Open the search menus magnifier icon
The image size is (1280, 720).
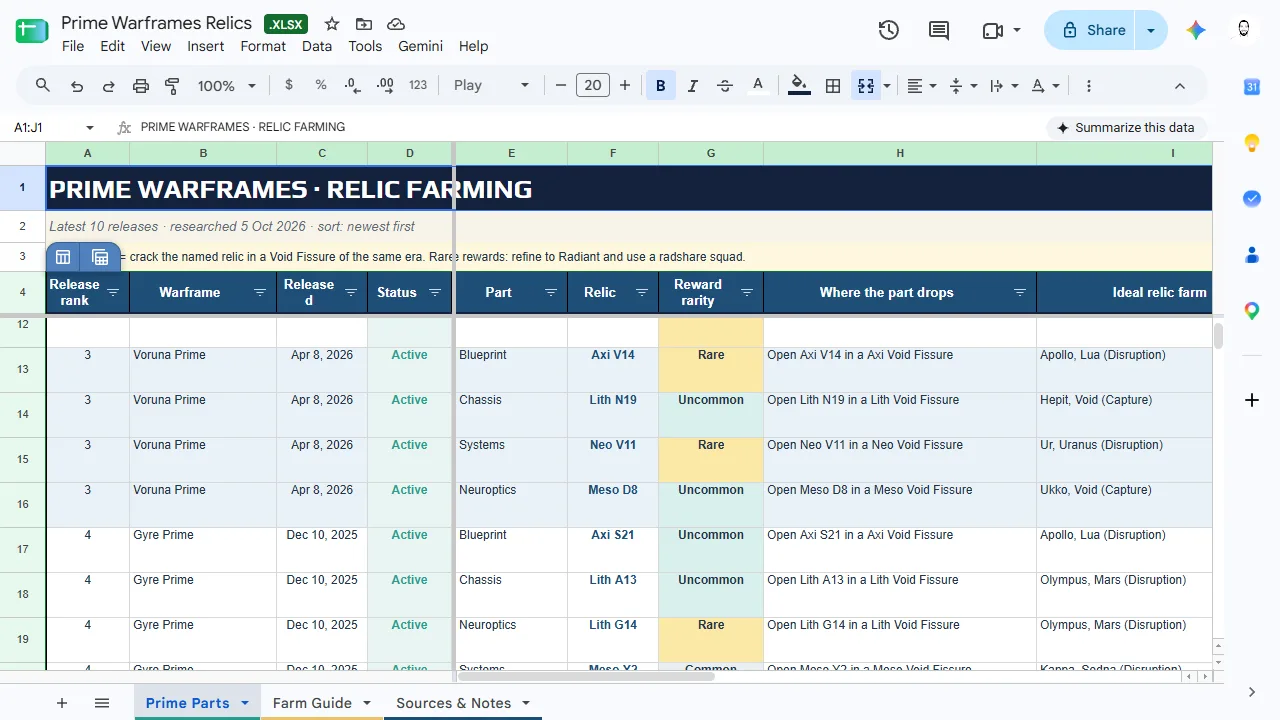pos(43,86)
